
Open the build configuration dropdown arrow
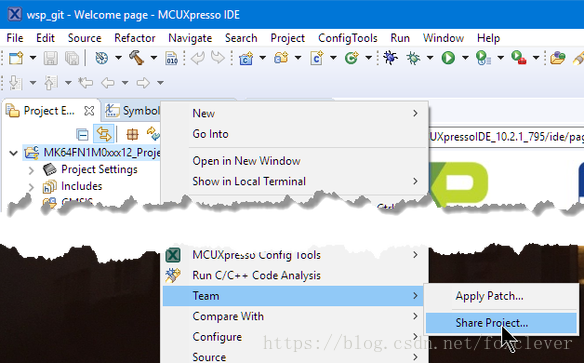pos(118,58)
